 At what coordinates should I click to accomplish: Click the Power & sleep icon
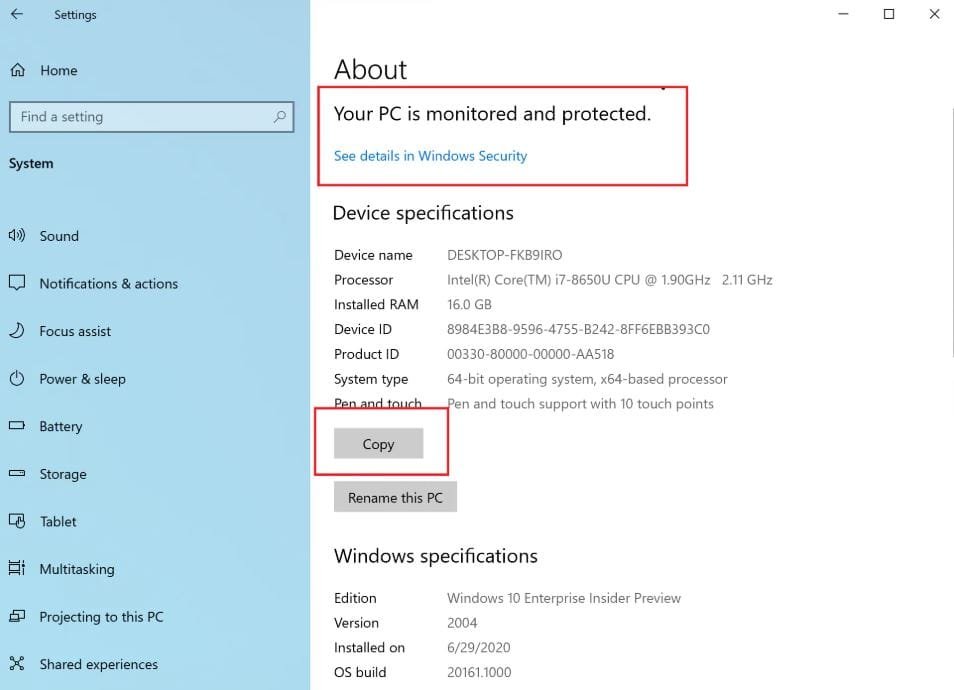17,379
